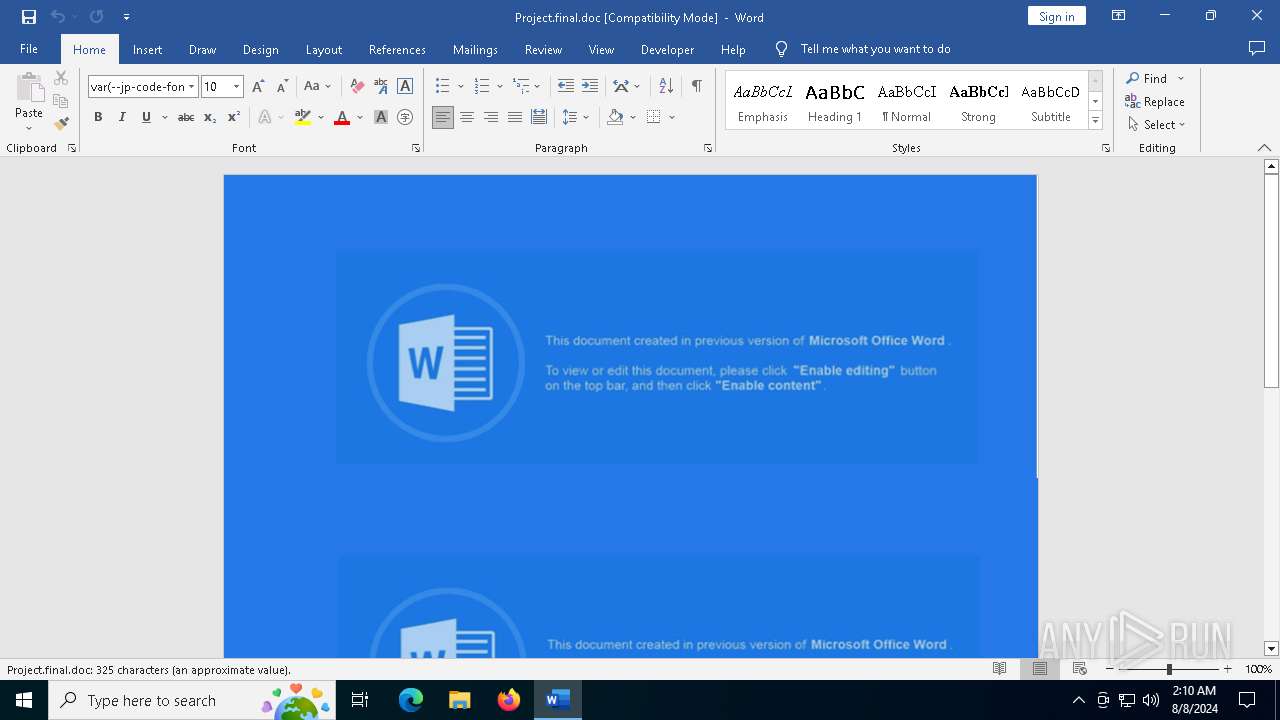This screenshot has height=720, width=1280.
Task: Toggle bold formatting
Action: point(98,117)
